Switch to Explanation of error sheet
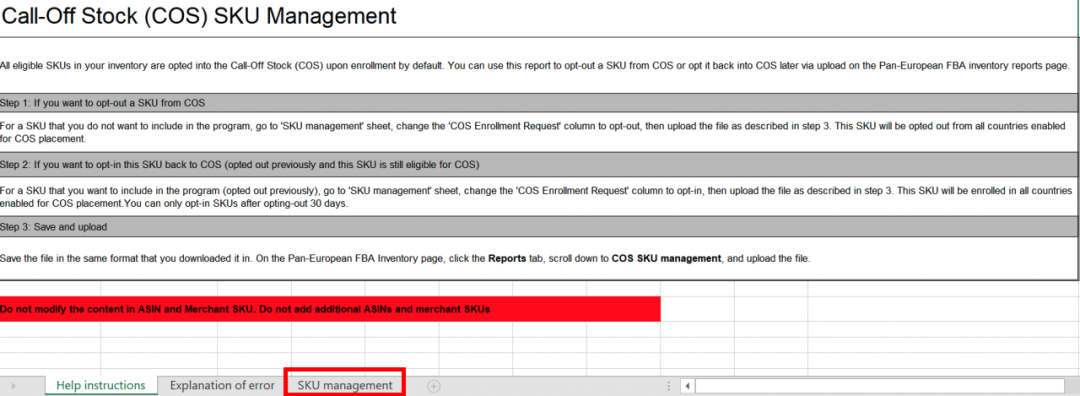Viewport: 1080px width, 396px height. coord(222,385)
